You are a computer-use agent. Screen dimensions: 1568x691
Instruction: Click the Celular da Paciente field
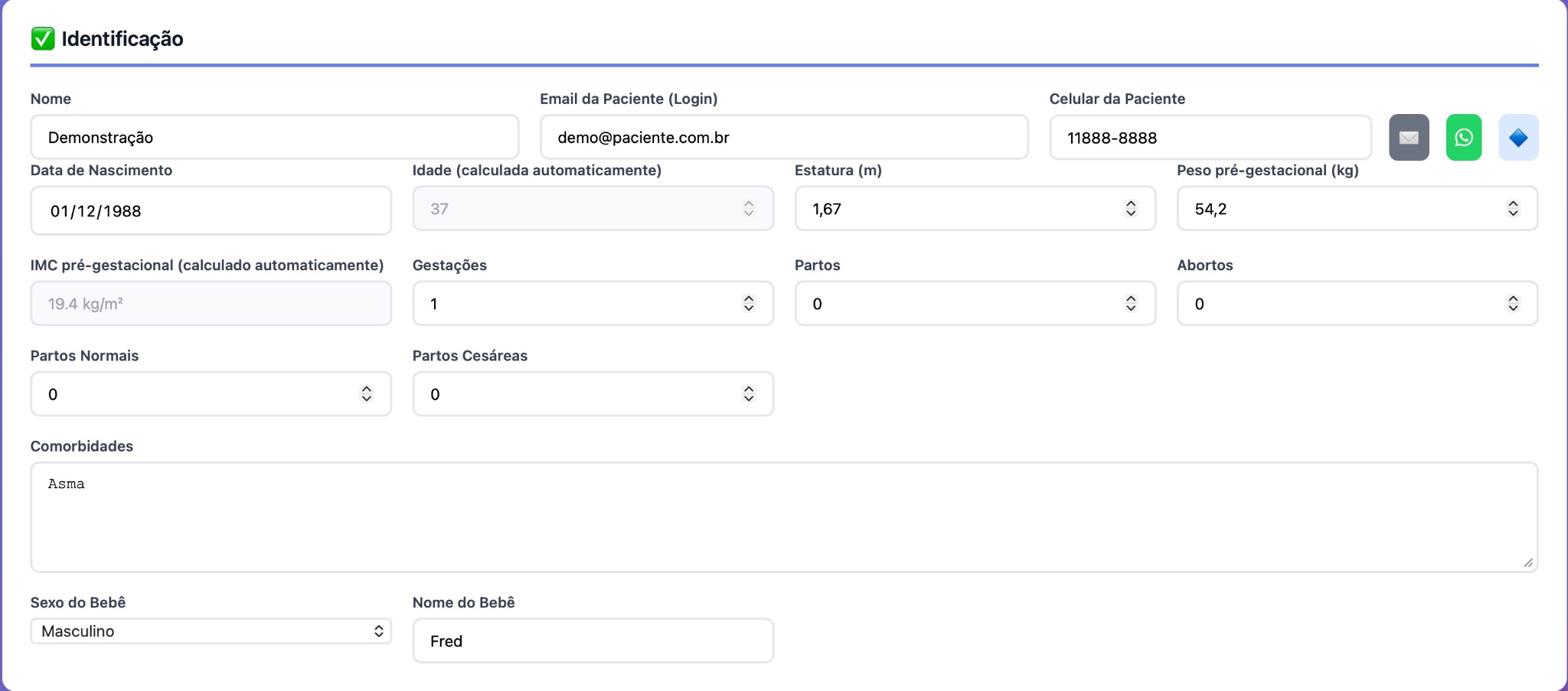[1210, 138]
